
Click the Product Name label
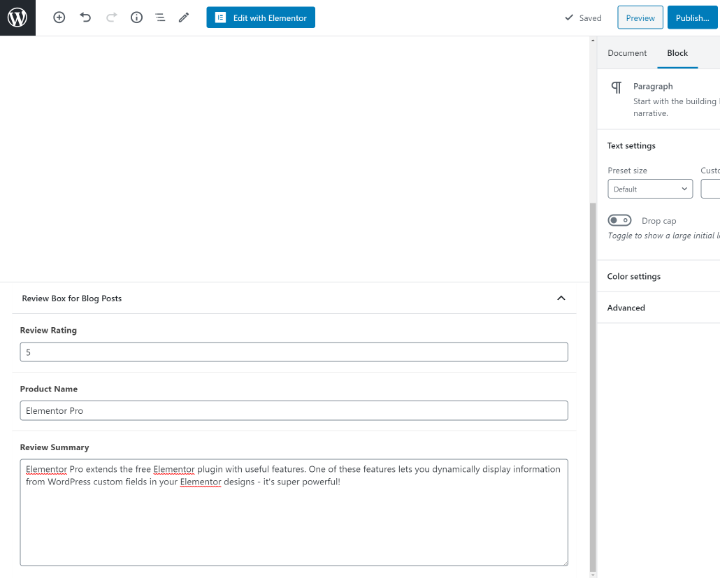click(49, 389)
